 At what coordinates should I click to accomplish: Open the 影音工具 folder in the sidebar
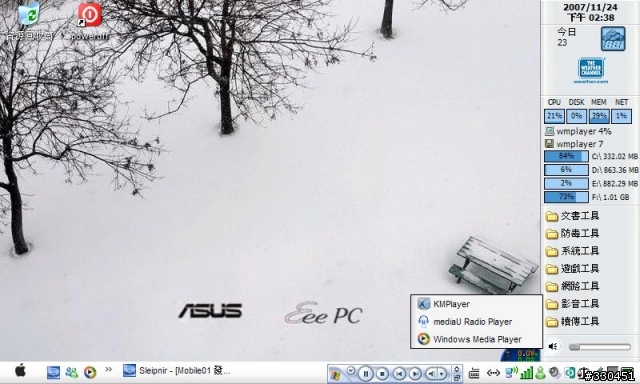click(x=573, y=304)
